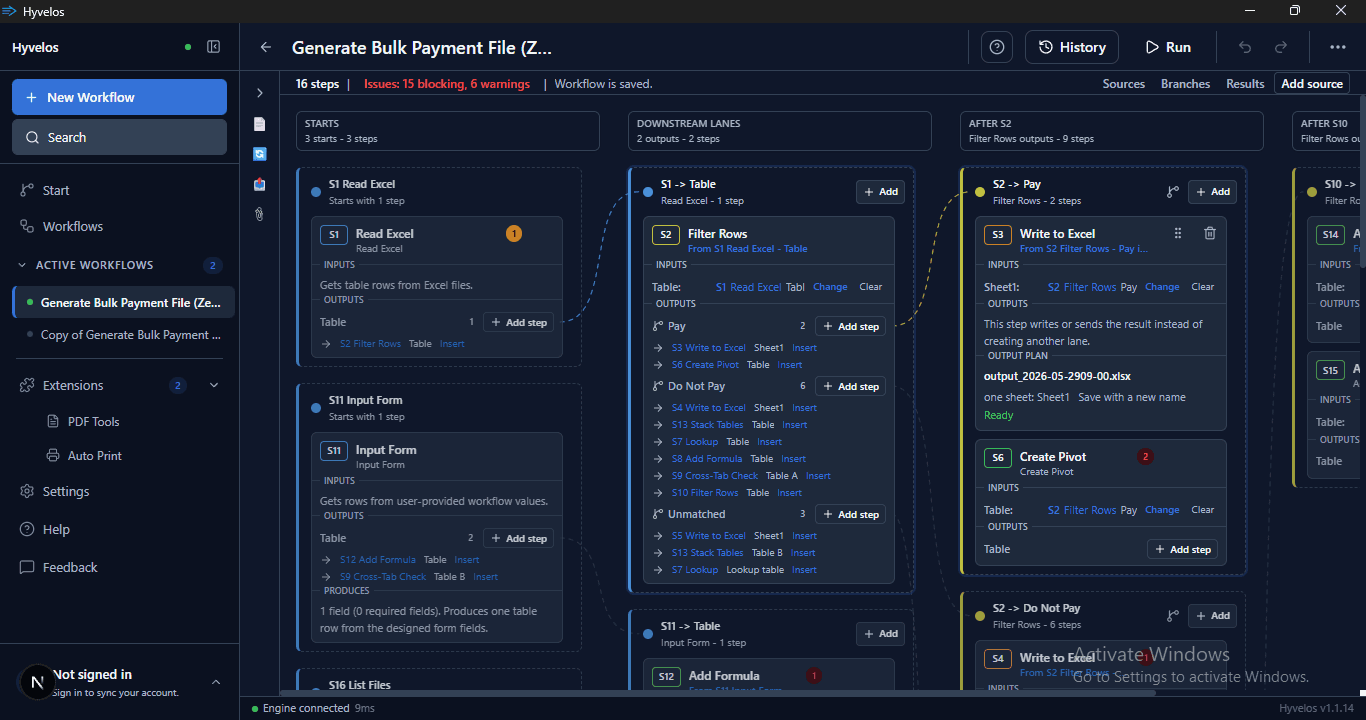Image resolution: width=1366 pixels, height=720 pixels.
Task: Click the paperclip attachment icon in the side strip
Action: pos(260,214)
